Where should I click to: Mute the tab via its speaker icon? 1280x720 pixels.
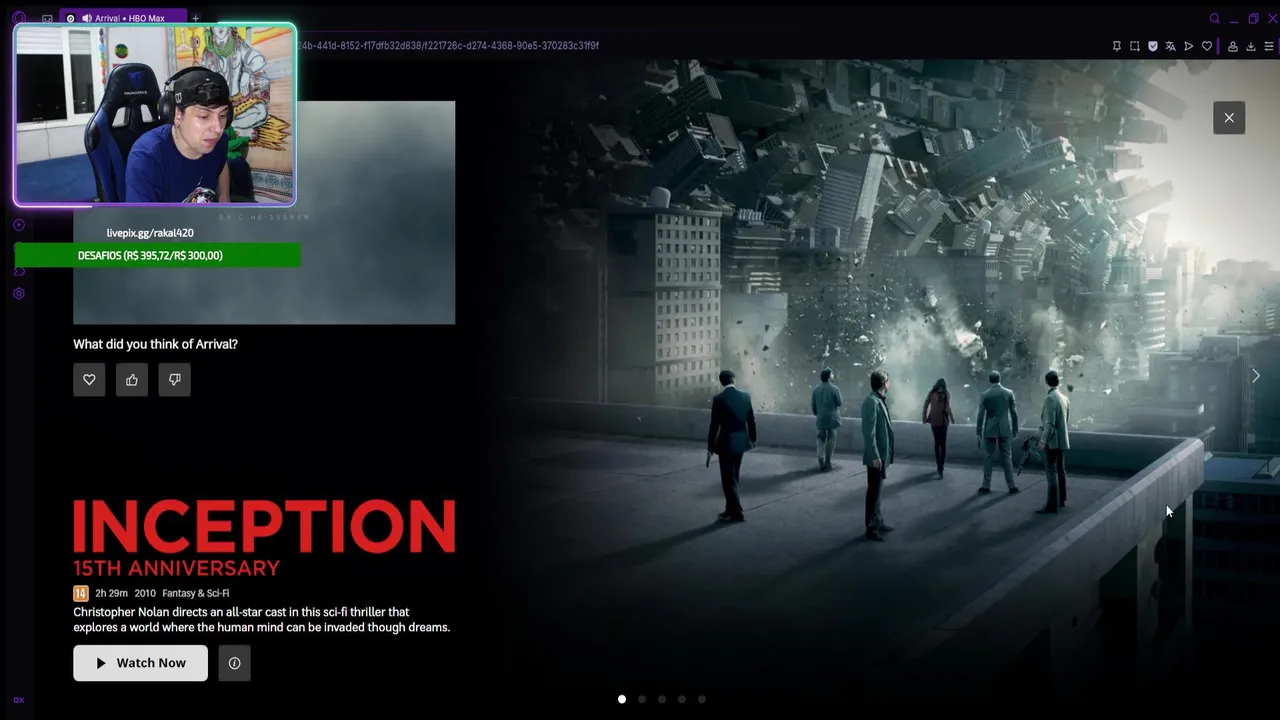(x=86, y=18)
